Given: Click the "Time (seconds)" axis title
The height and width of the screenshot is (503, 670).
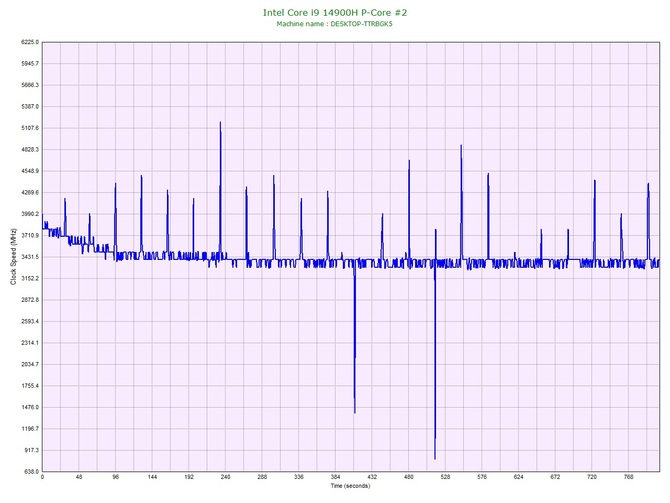Looking at the screenshot, I should point(350,486).
